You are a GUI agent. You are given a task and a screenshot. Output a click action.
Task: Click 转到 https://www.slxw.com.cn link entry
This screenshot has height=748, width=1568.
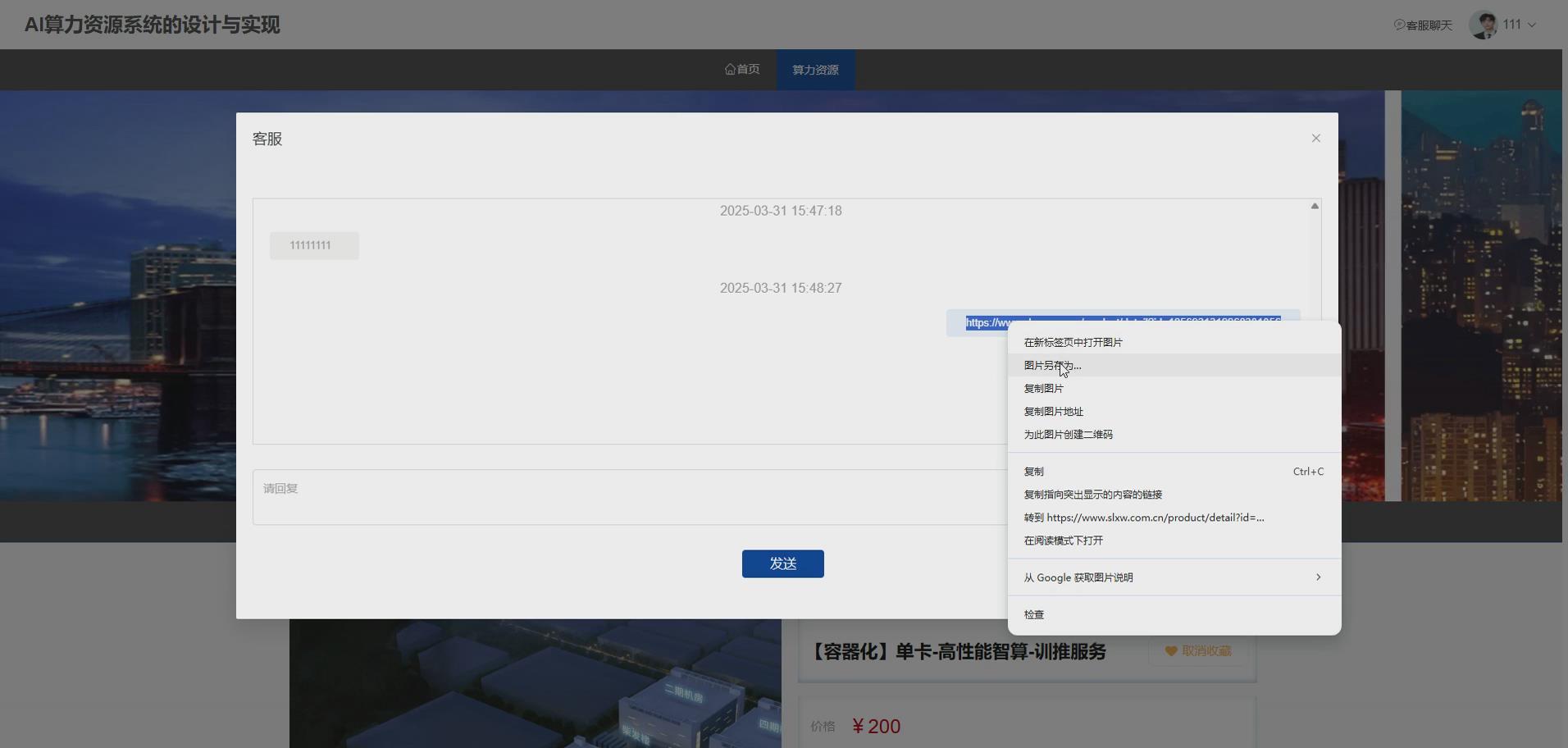coord(1143,518)
